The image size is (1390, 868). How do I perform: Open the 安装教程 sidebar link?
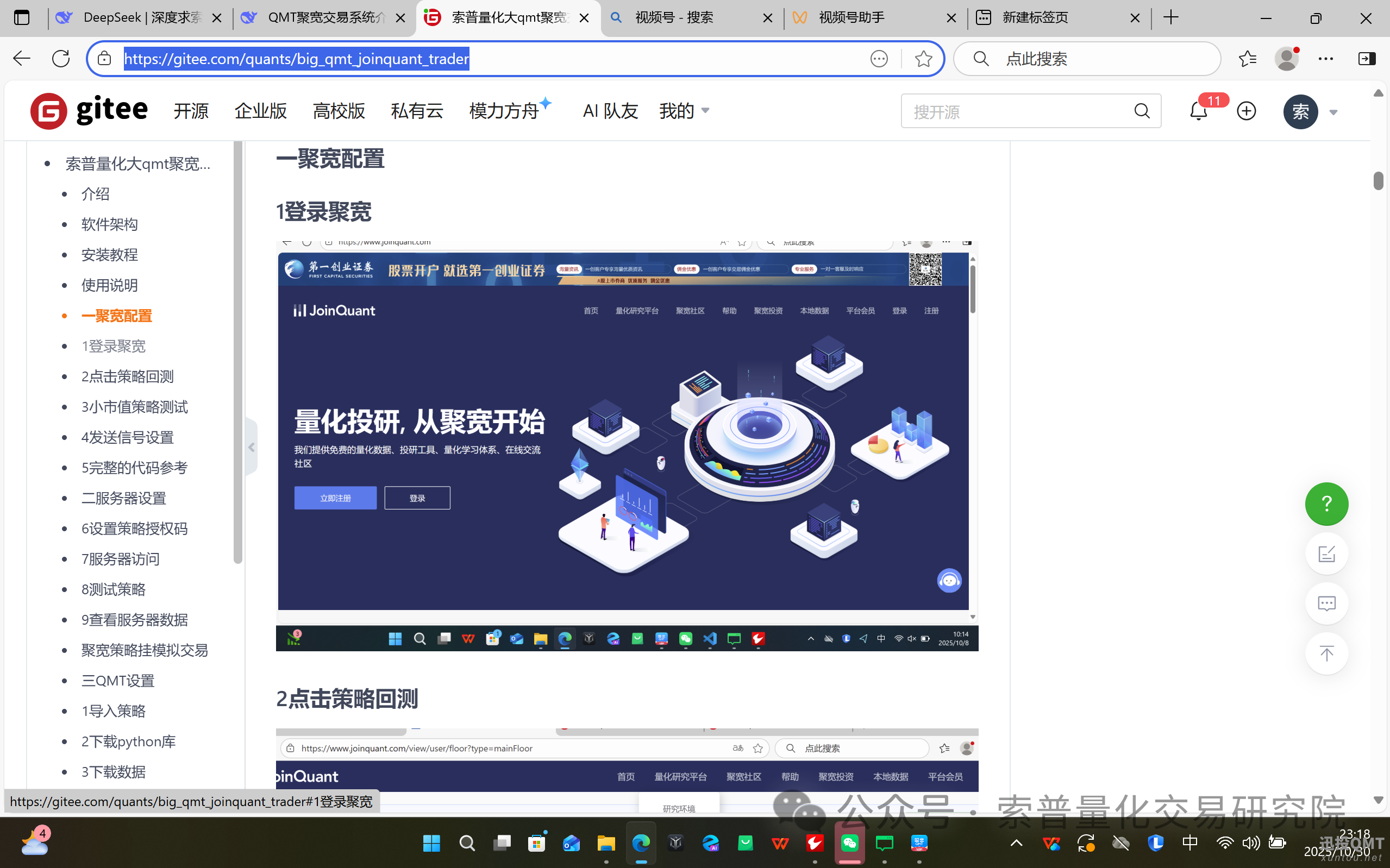(x=110, y=254)
